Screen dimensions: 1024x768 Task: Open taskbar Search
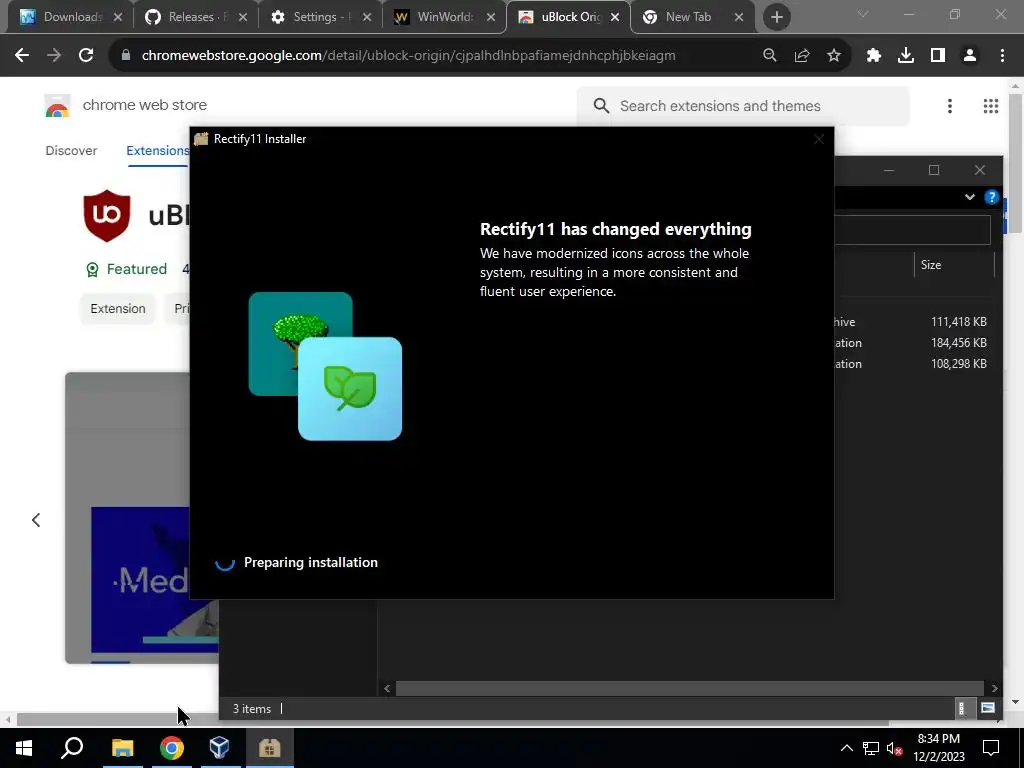coord(72,748)
